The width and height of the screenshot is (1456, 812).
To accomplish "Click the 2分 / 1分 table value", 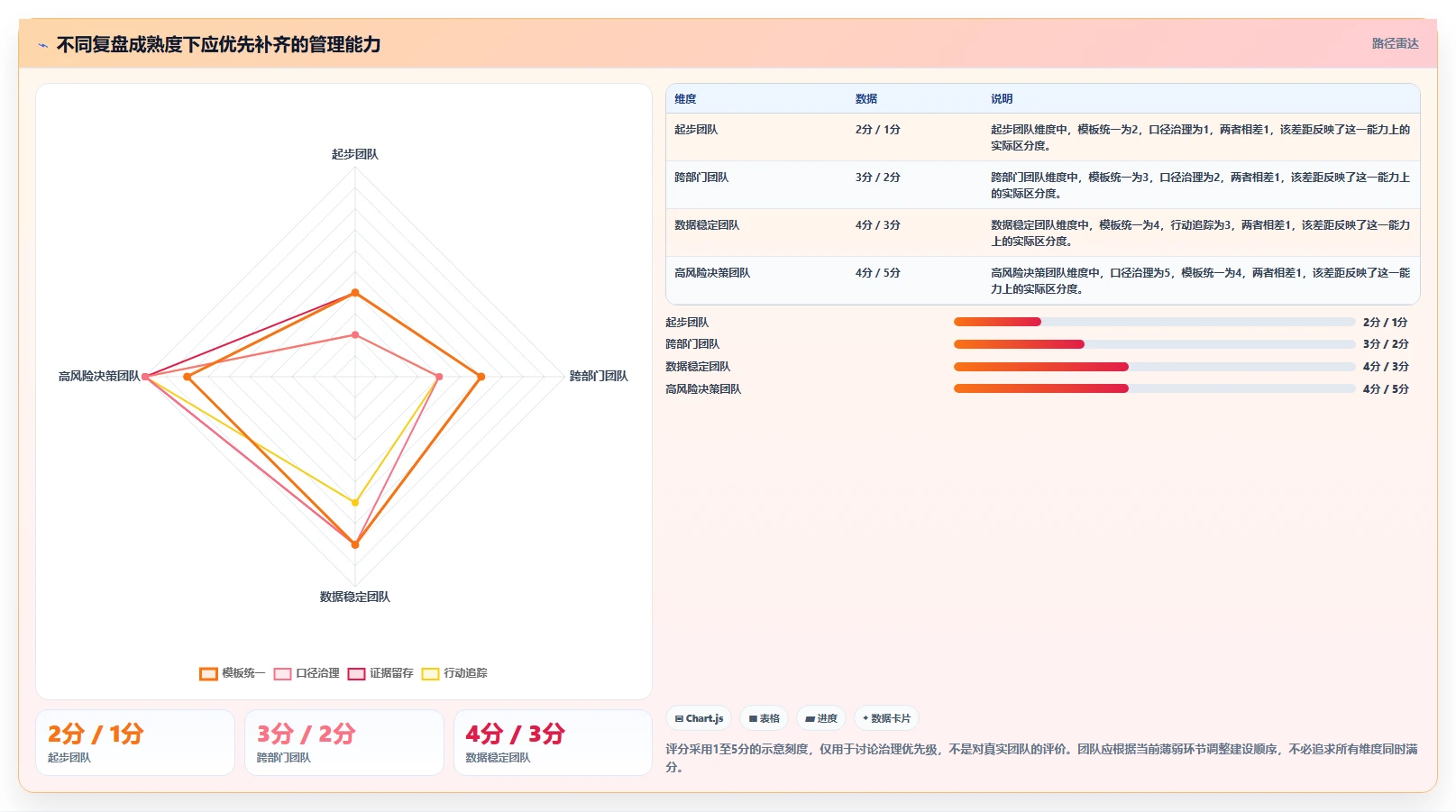I will (878, 130).
